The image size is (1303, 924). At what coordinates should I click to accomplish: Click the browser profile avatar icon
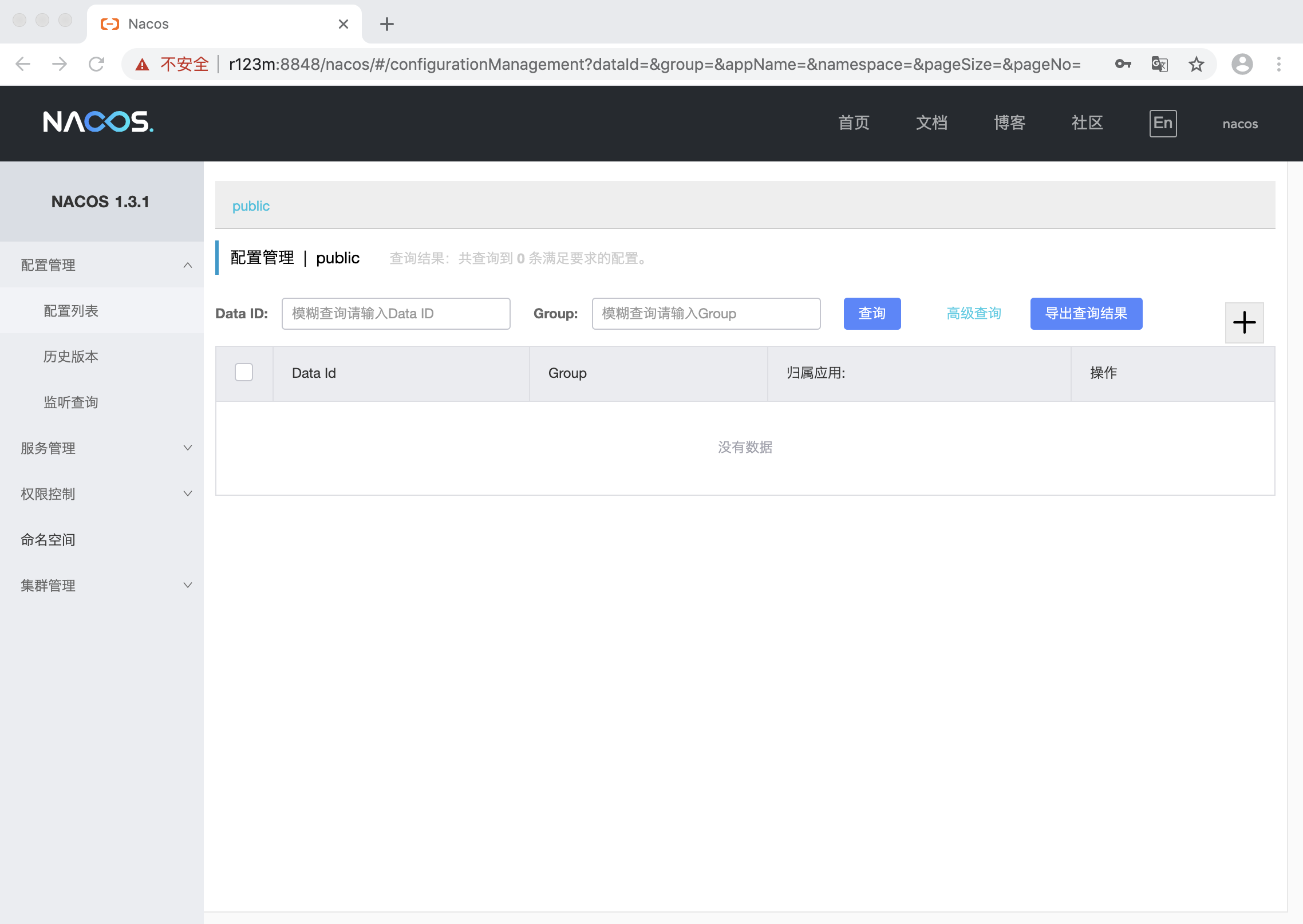click(x=1241, y=64)
